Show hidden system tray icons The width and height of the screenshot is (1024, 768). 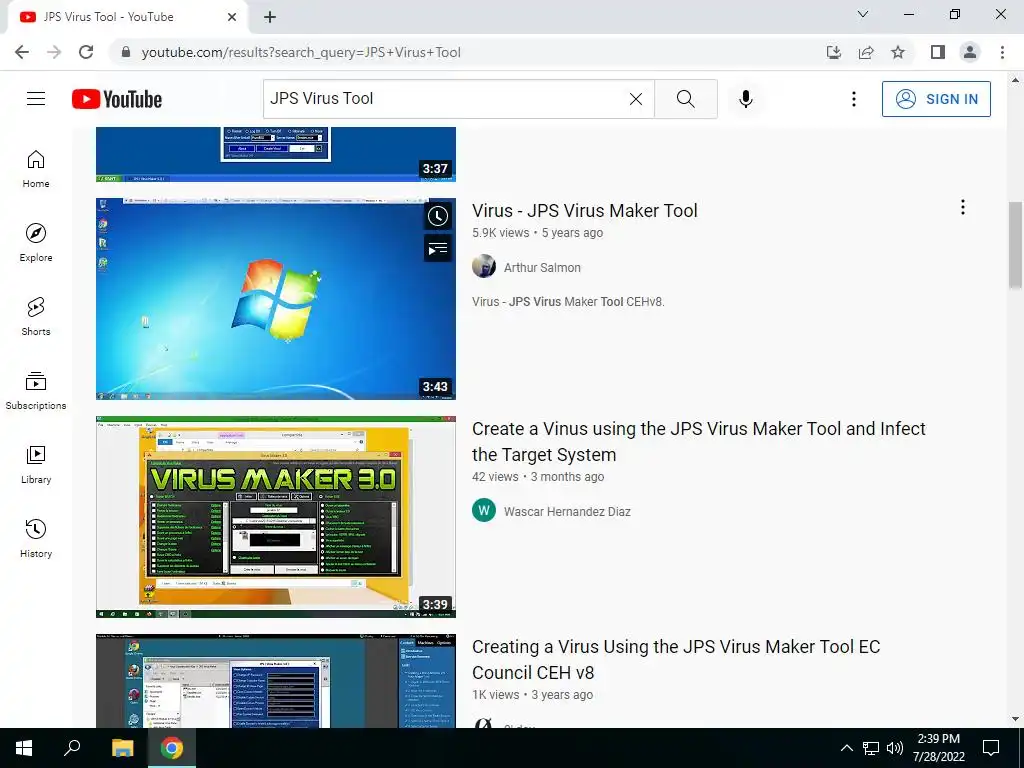[846, 748]
